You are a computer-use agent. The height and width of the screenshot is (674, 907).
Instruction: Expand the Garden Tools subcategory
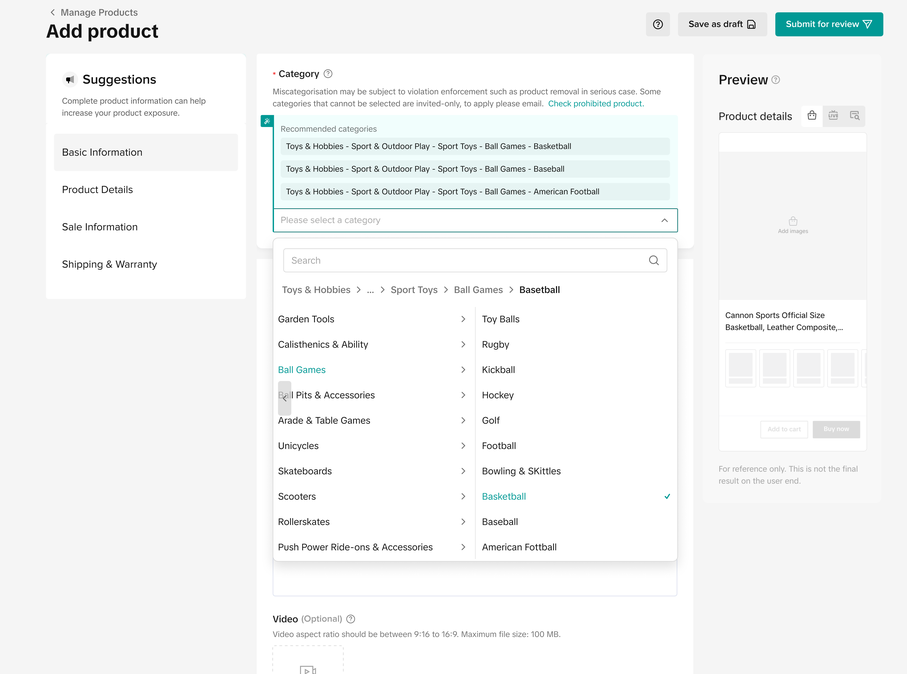463,319
